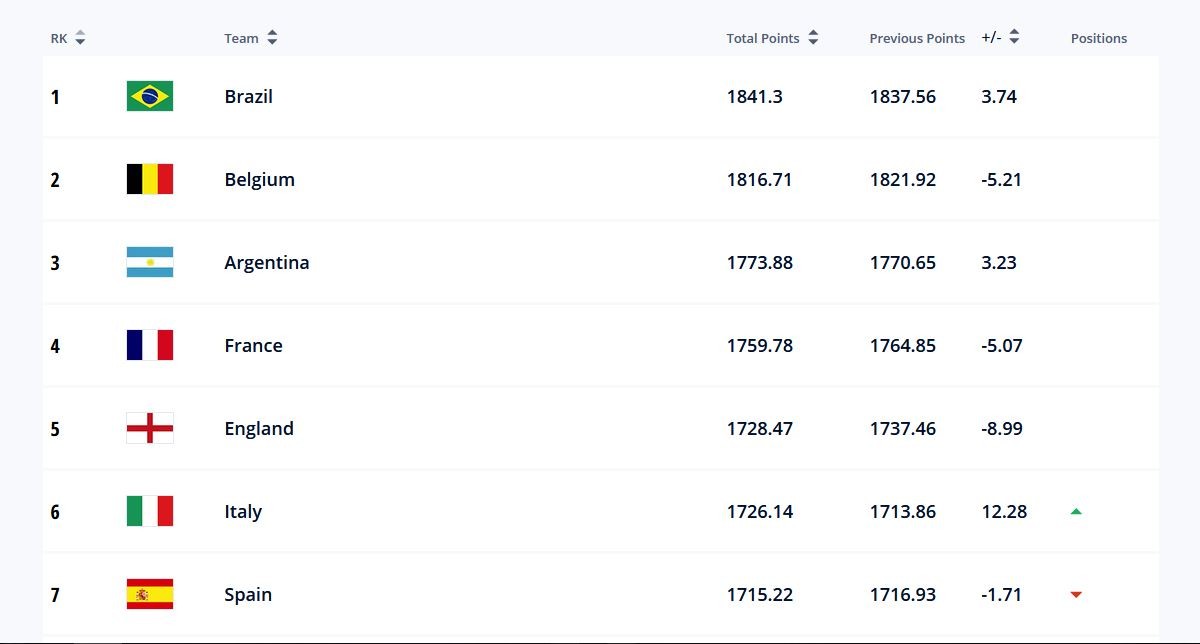Sort by the +/- column arrows

1014,38
